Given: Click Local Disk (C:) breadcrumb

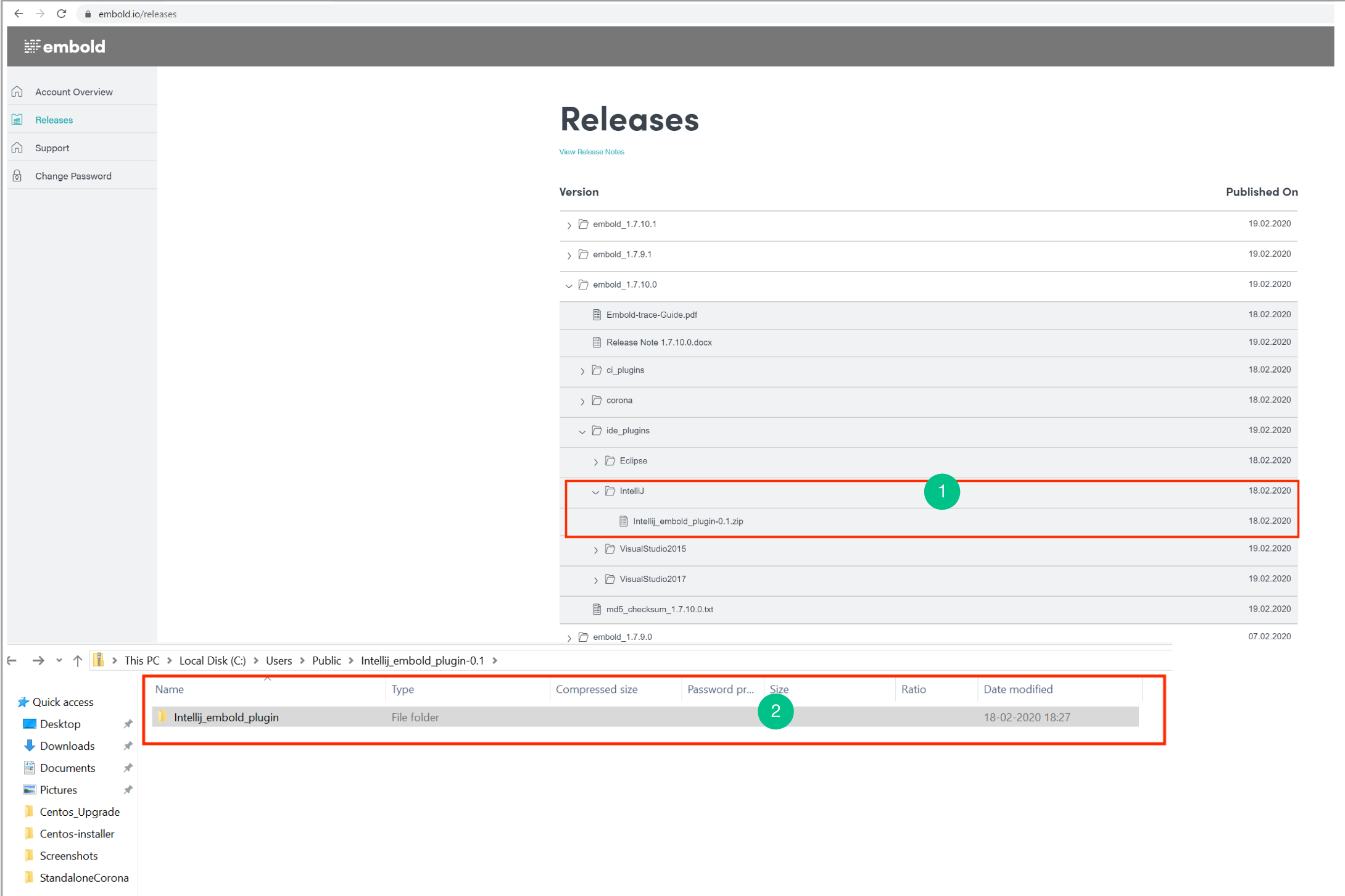Looking at the screenshot, I should pos(212,661).
